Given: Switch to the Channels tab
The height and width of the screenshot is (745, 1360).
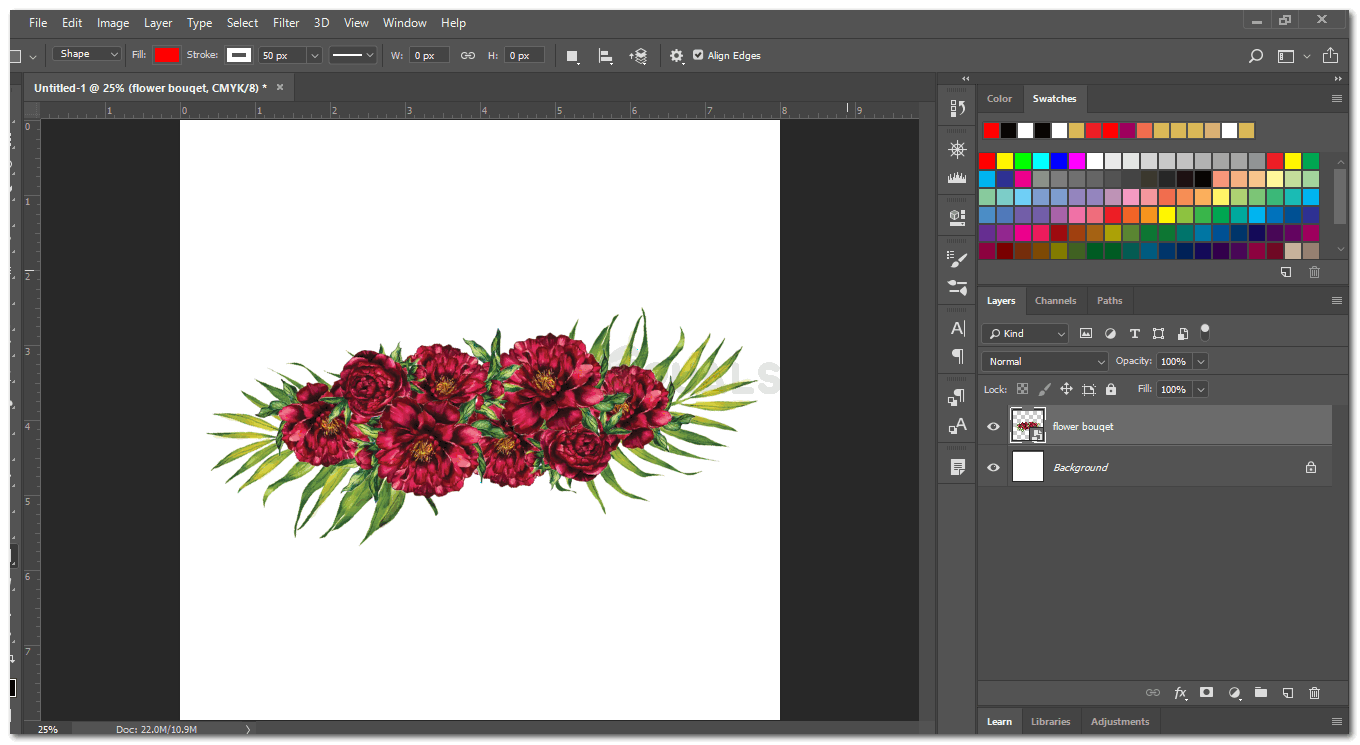Looking at the screenshot, I should 1055,300.
